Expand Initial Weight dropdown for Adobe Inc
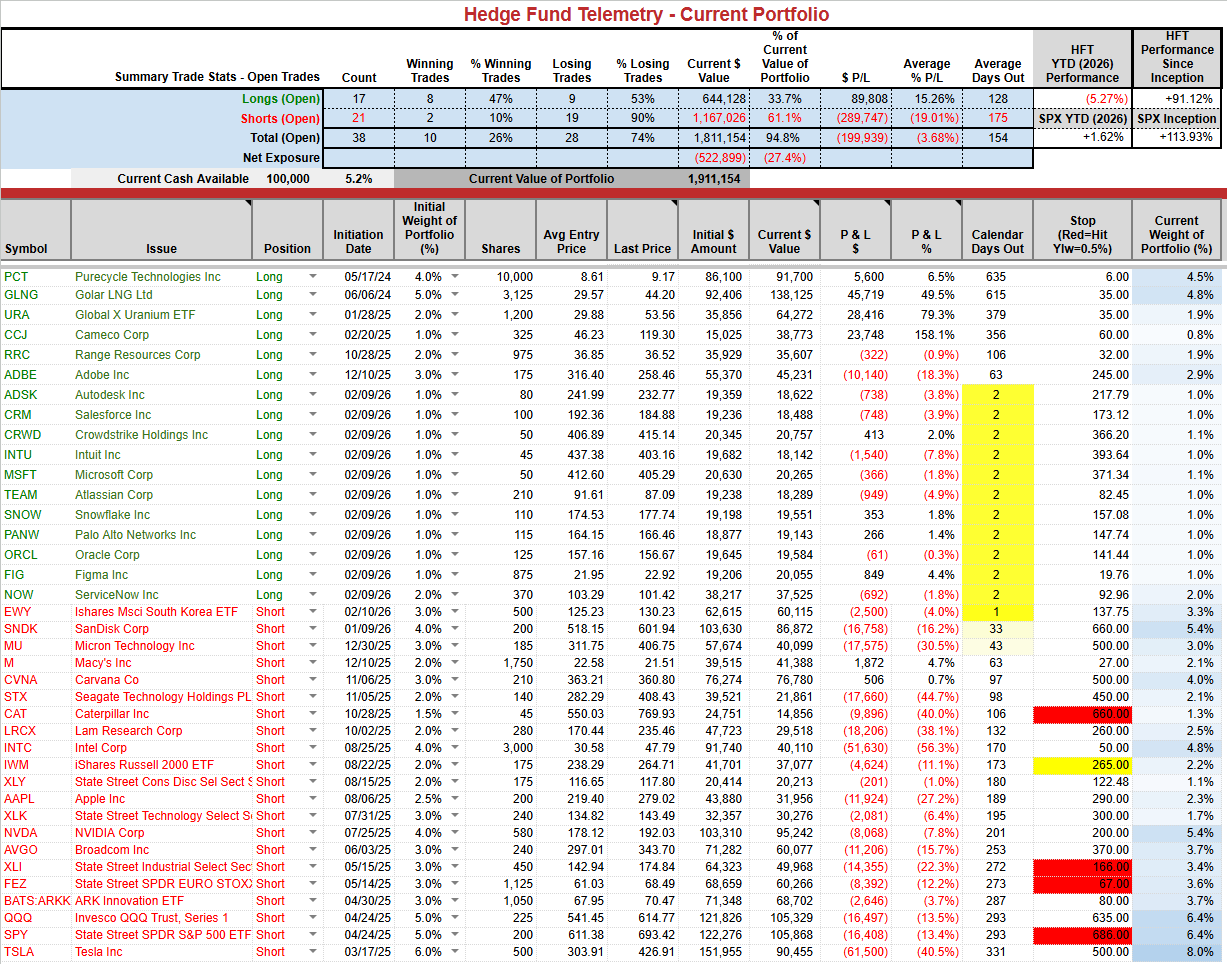1227x964 pixels. point(455,375)
